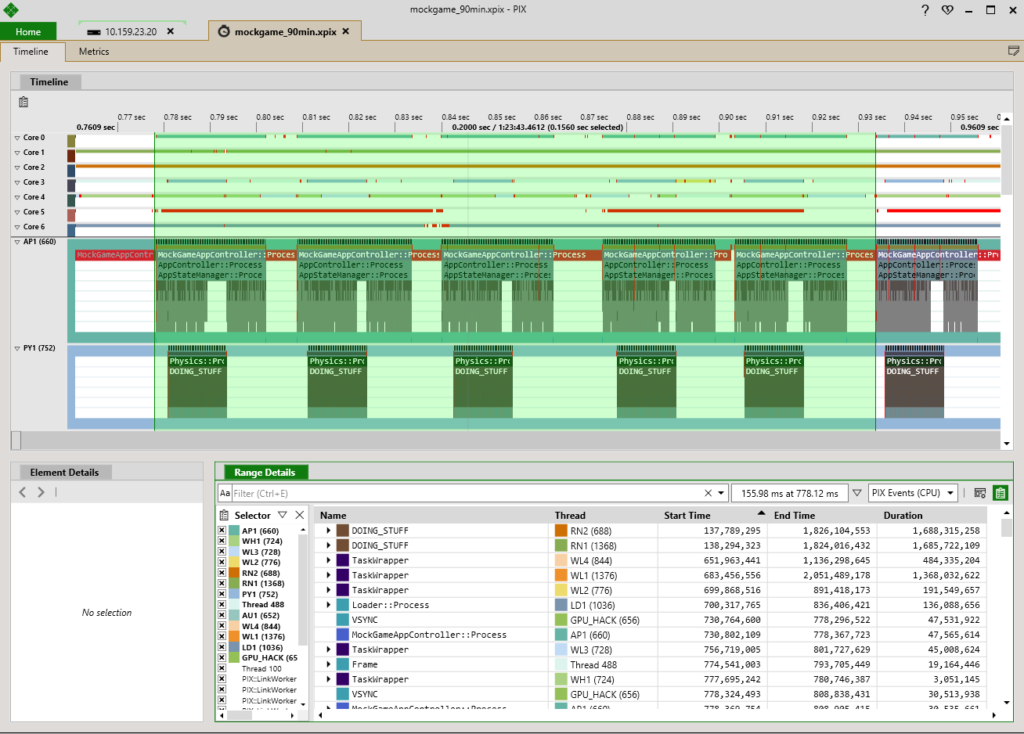Uncheck the AP1 (660) thread checkbox
The width and height of the screenshot is (1024, 734).
pos(222,531)
